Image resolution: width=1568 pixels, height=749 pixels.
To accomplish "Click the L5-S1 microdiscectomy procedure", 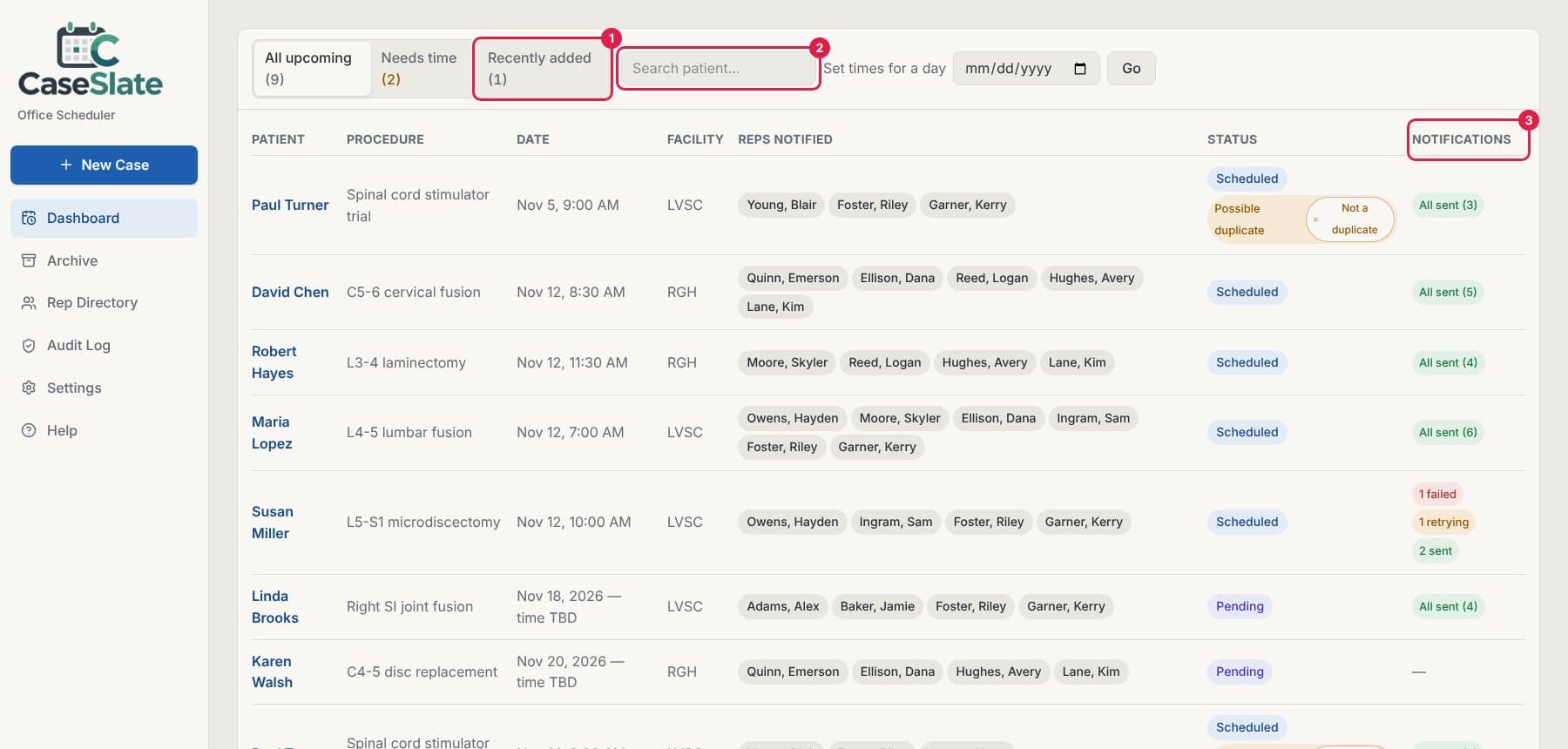I will (x=423, y=522).
